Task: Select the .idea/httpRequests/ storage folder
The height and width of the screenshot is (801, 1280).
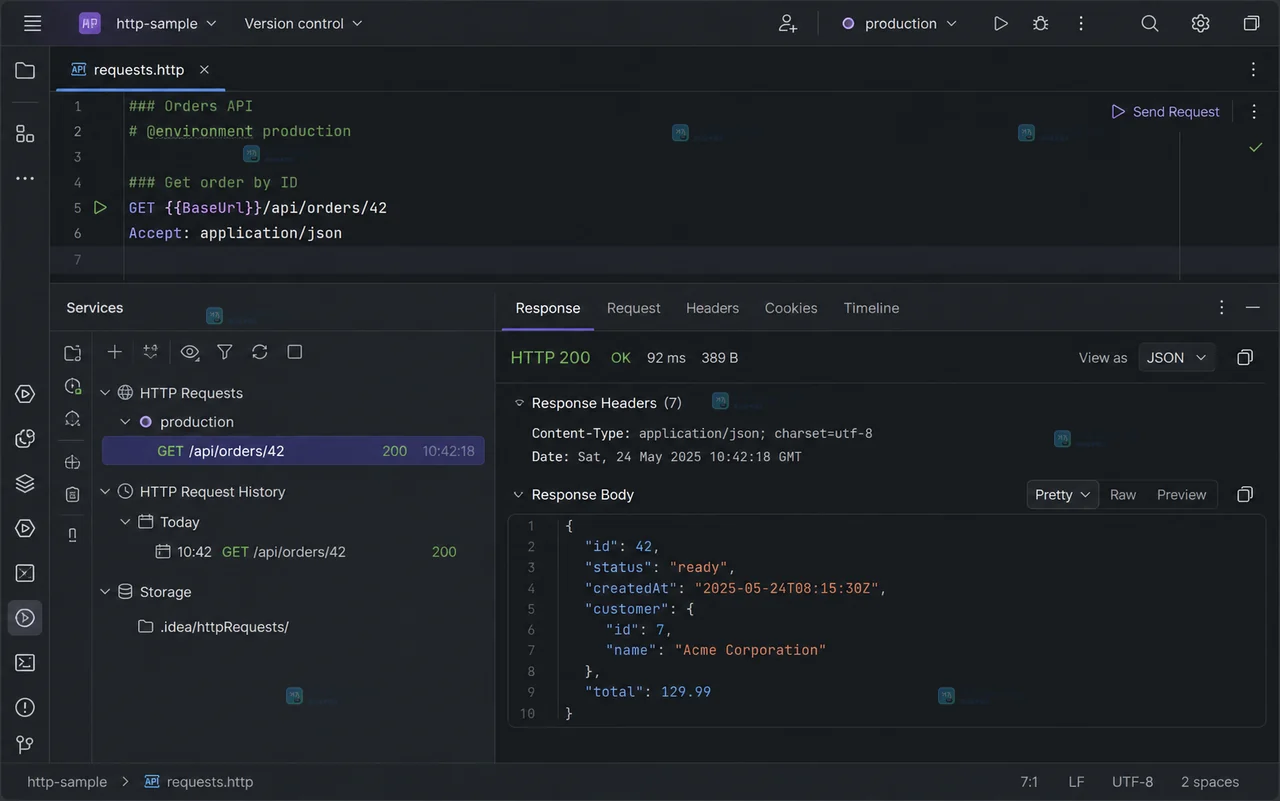Action: click(212, 627)
